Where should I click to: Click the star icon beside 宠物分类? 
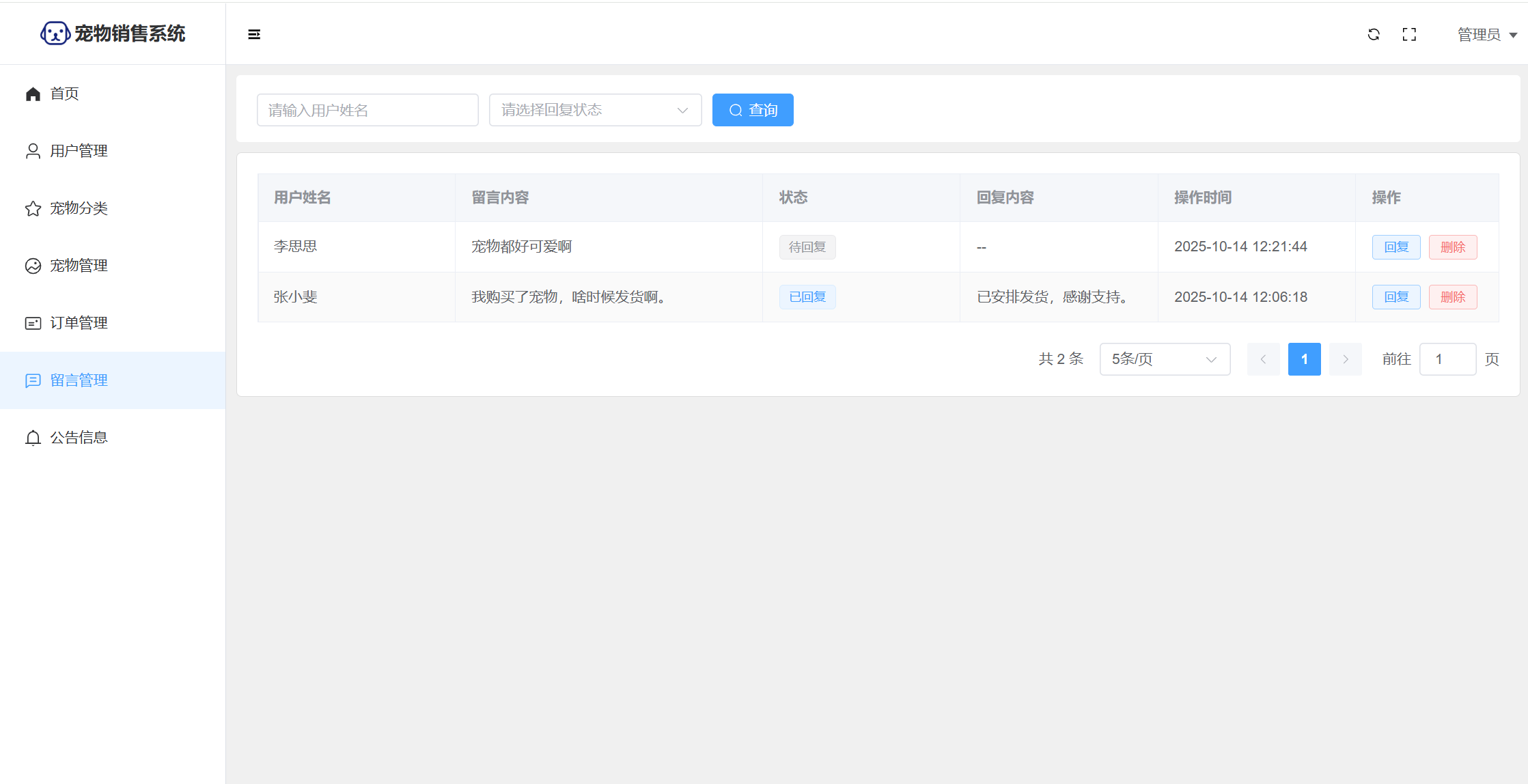click(x=33, y=208)
